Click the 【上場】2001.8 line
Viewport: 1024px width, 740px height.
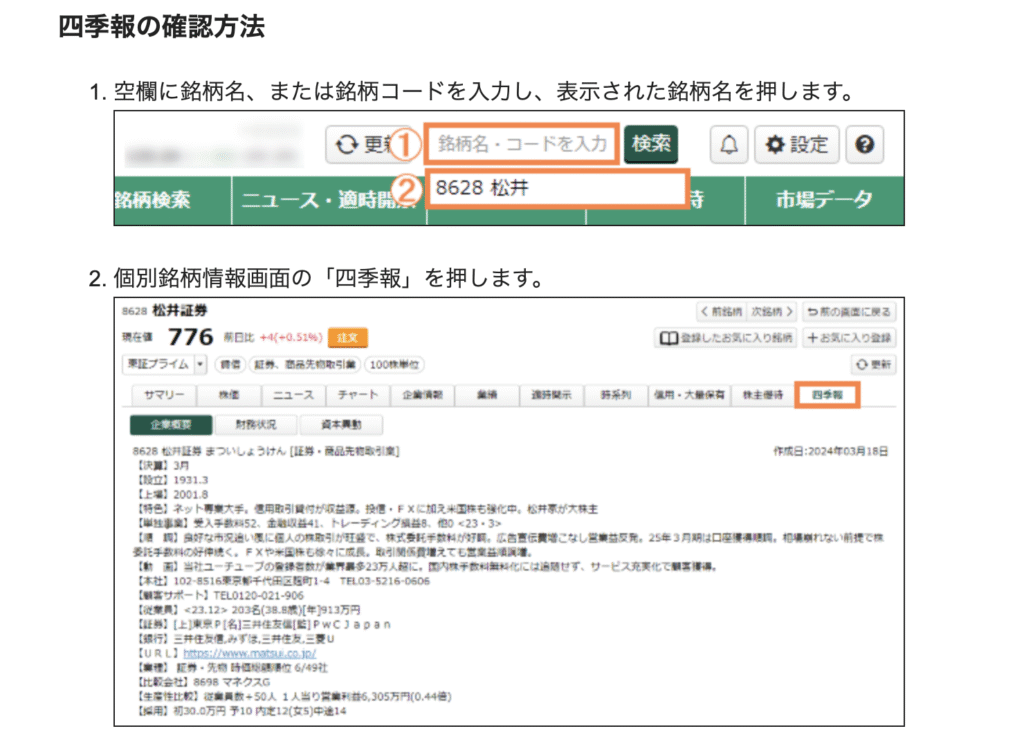click(x=170, y=495)
